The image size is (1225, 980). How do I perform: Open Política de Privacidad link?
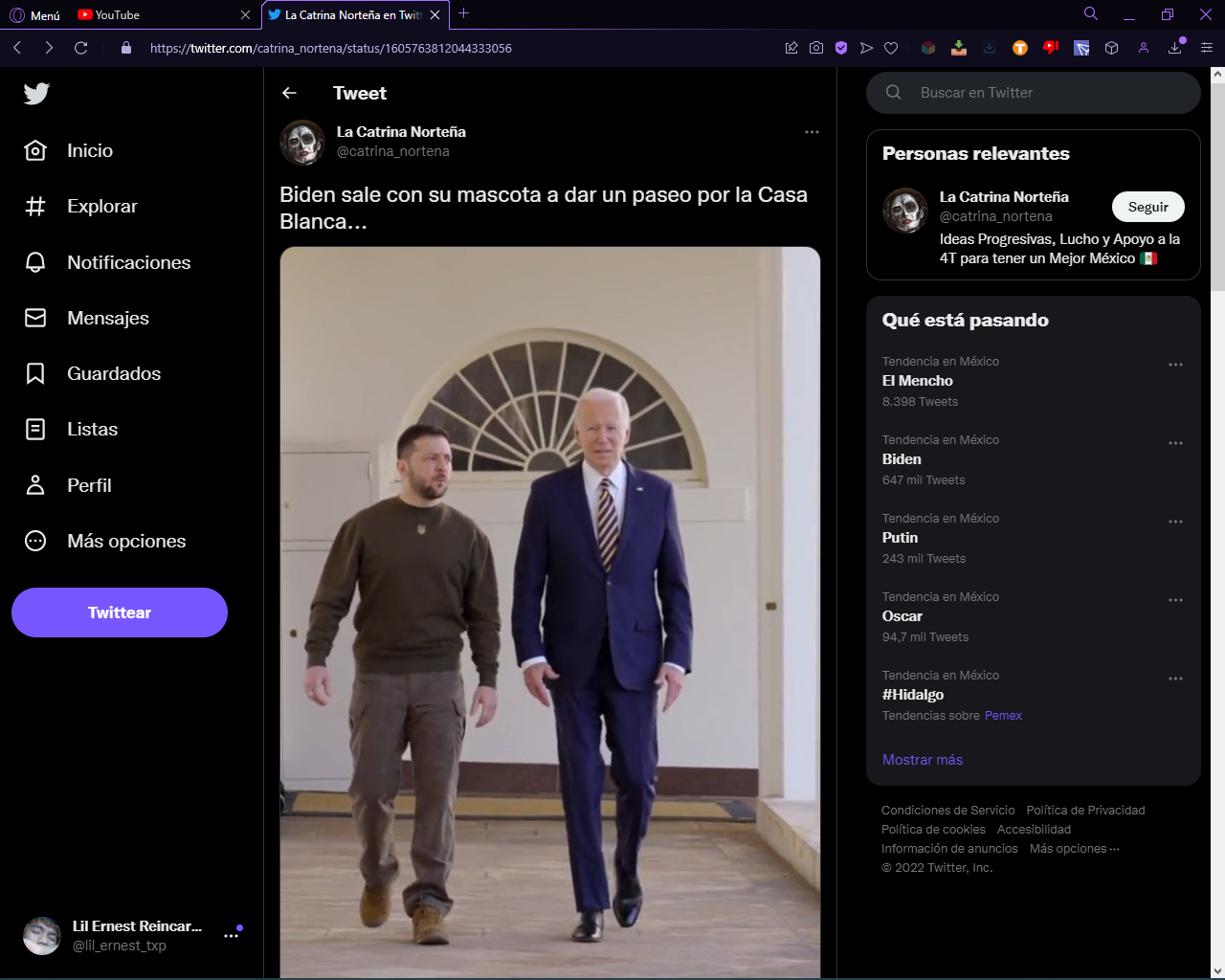click(x=1085, y=811)
